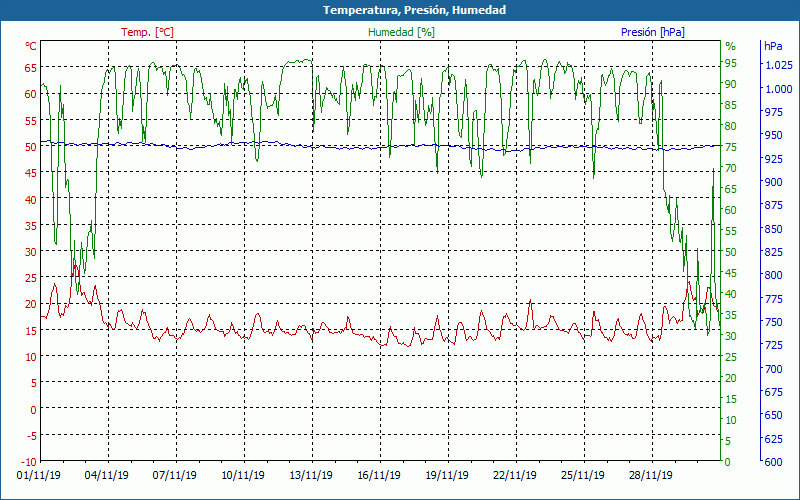
Task: Click '775' on the pressure axis
Action: (x=774, y=298)
